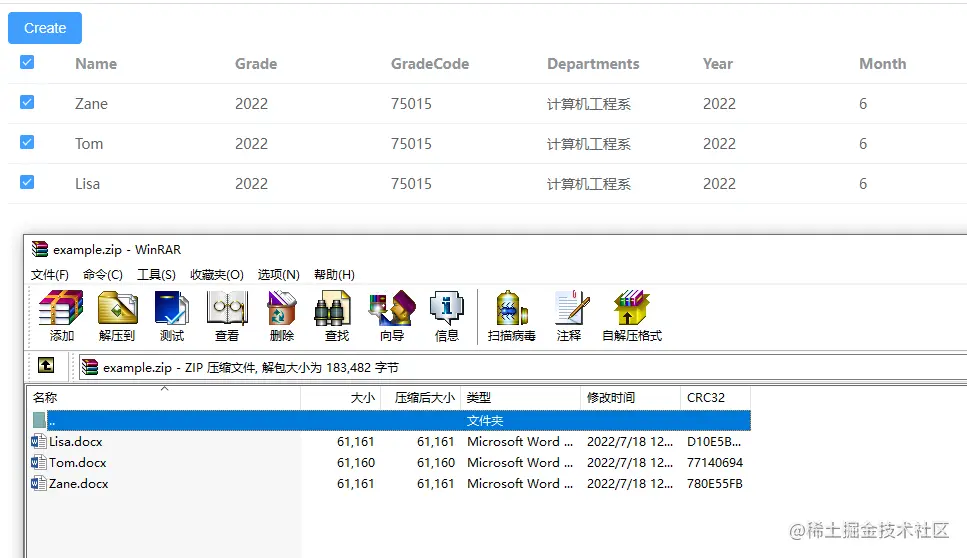Sort by the 修改时间 column header
The image size is (967, 558).
pyautogui.click(x=630, y=398)
